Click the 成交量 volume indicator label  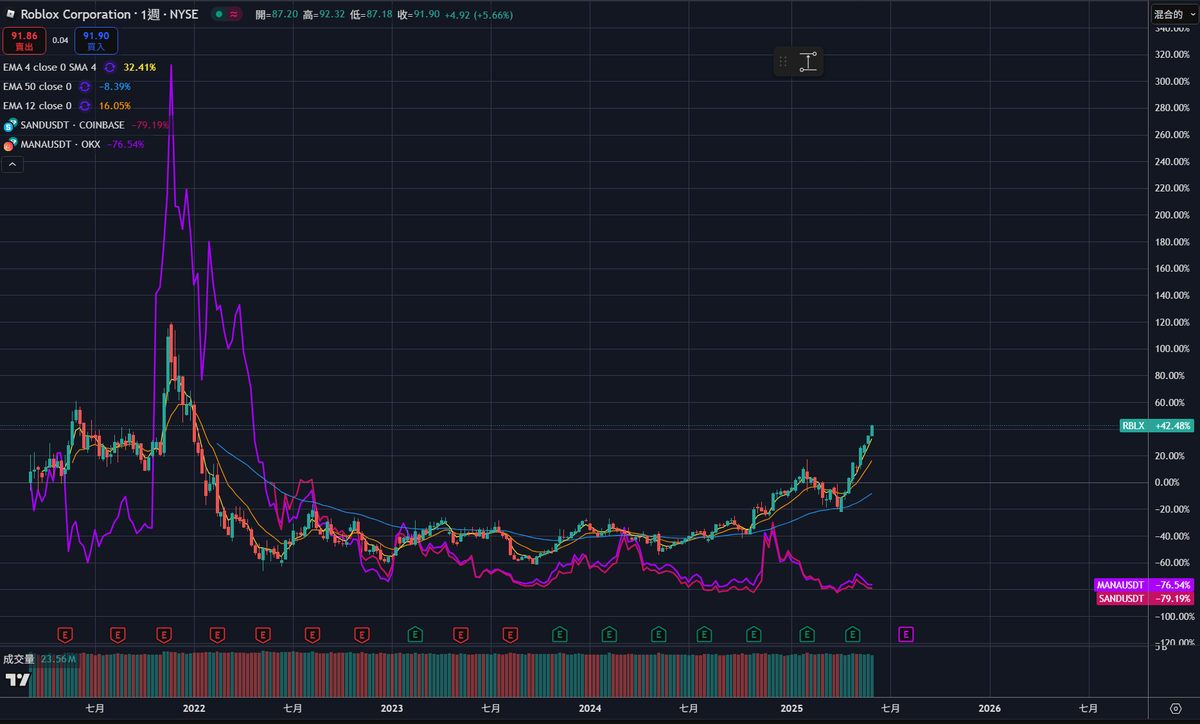pyautogui.click(x=19, y=659)
